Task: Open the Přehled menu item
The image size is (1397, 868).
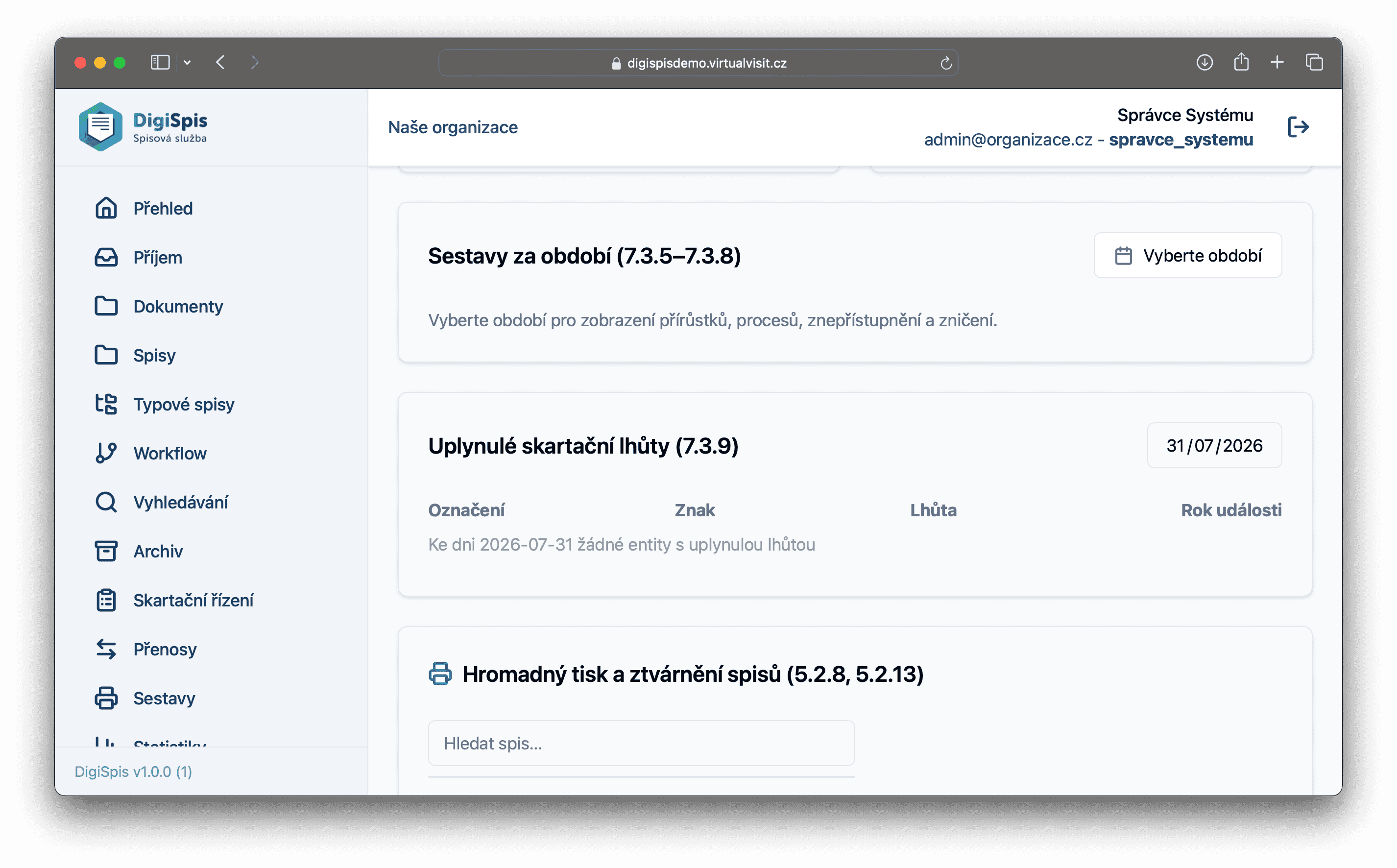Action: (163, 208)
